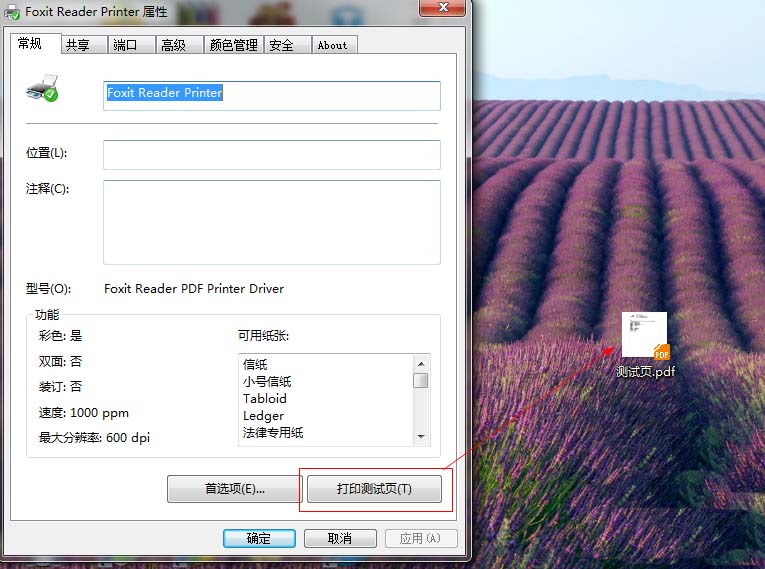765x569 pixels.
Task: Click the 打印测试页(T) button
Action: tap(374, 488)
